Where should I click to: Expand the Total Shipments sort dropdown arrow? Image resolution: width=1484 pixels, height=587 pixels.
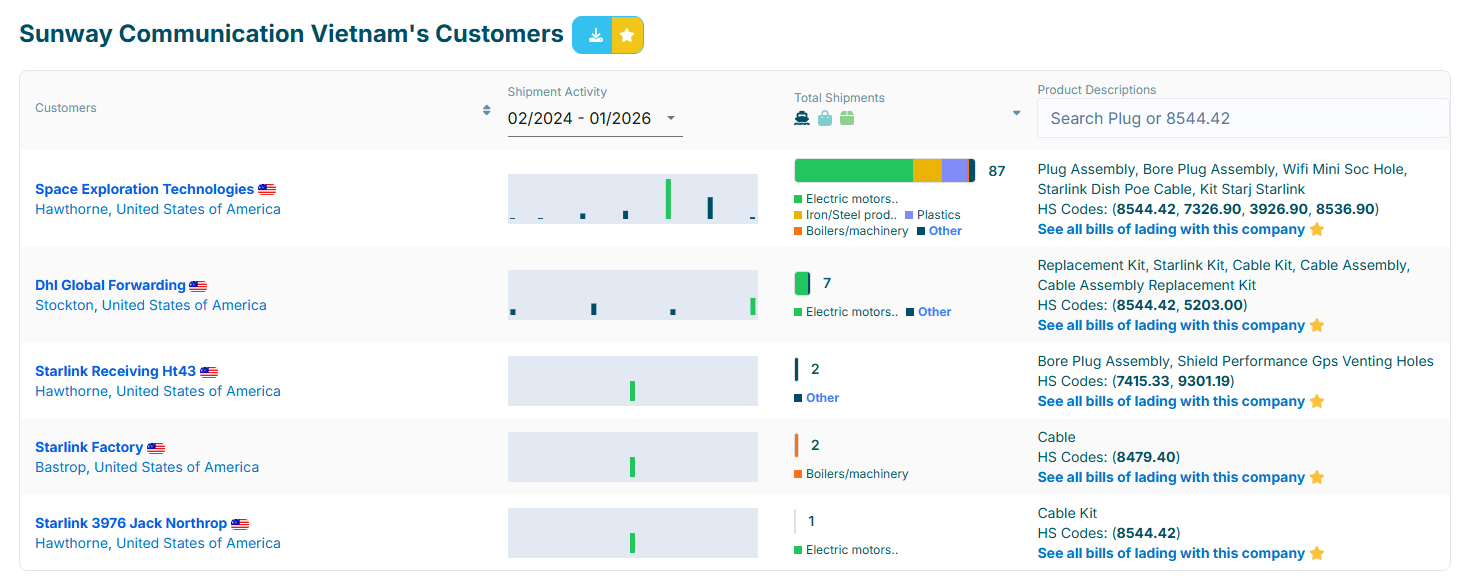pyautogui.click(x=1016, y=113)
